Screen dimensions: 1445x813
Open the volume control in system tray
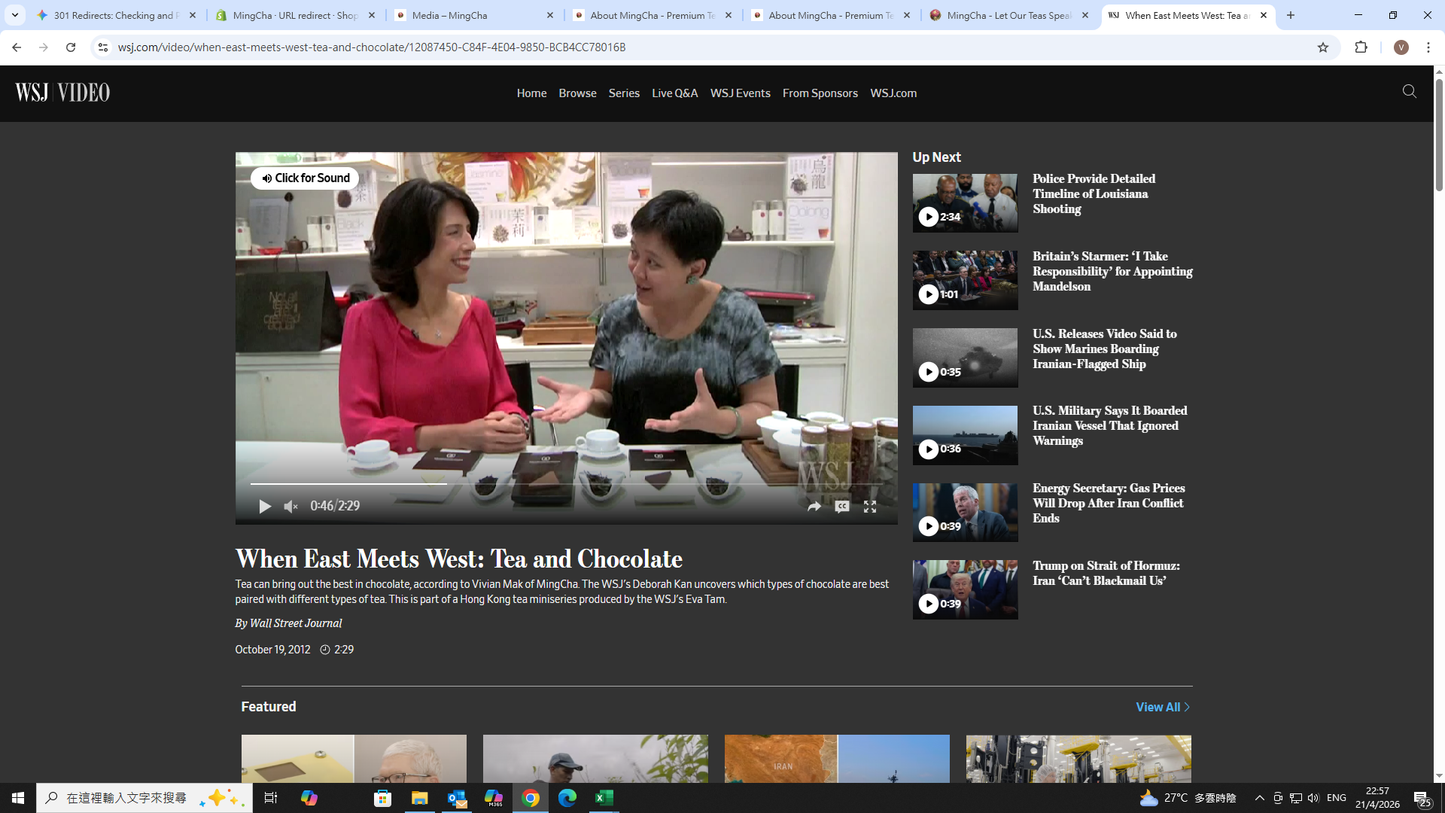click(x=1313, y=798)
